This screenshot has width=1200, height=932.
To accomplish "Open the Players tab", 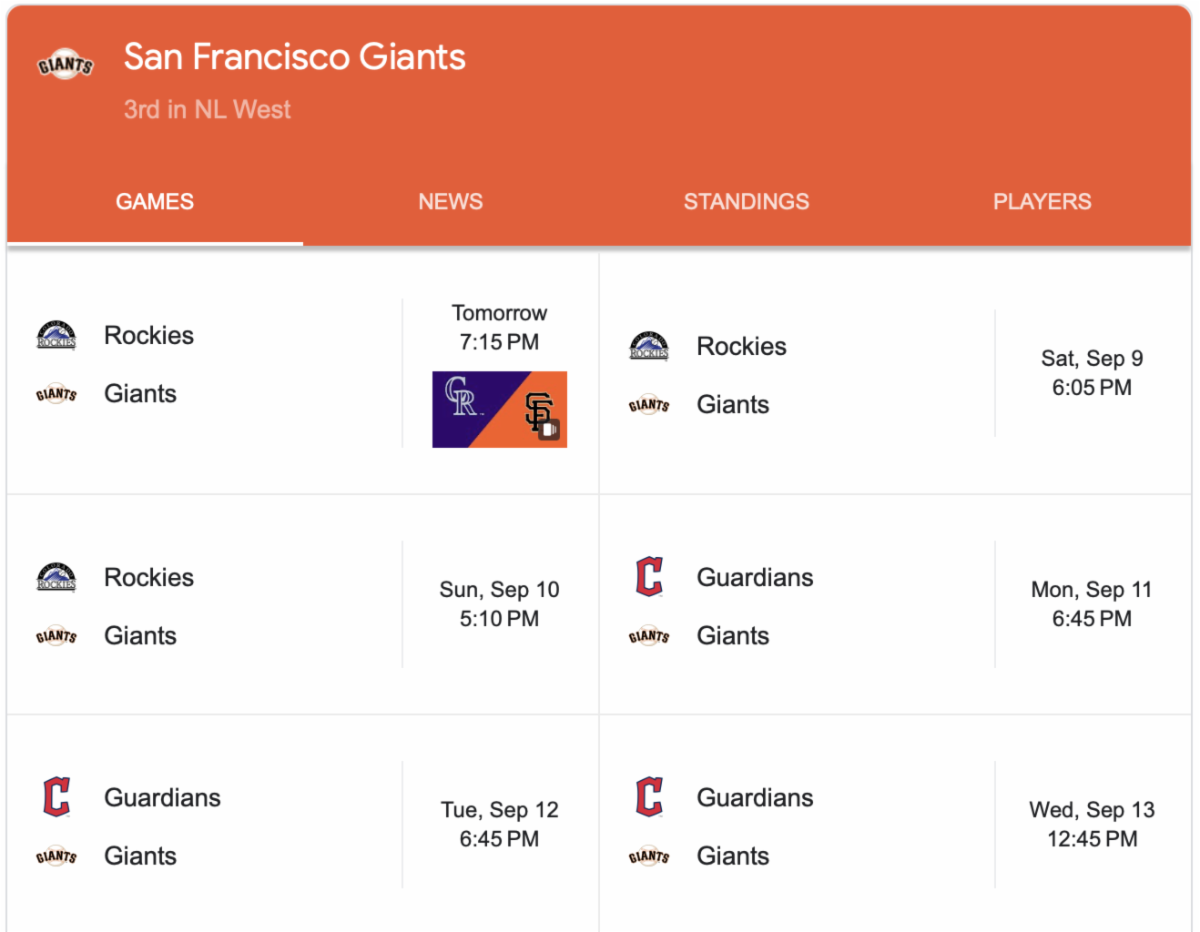I will (x=1042, y=202).
